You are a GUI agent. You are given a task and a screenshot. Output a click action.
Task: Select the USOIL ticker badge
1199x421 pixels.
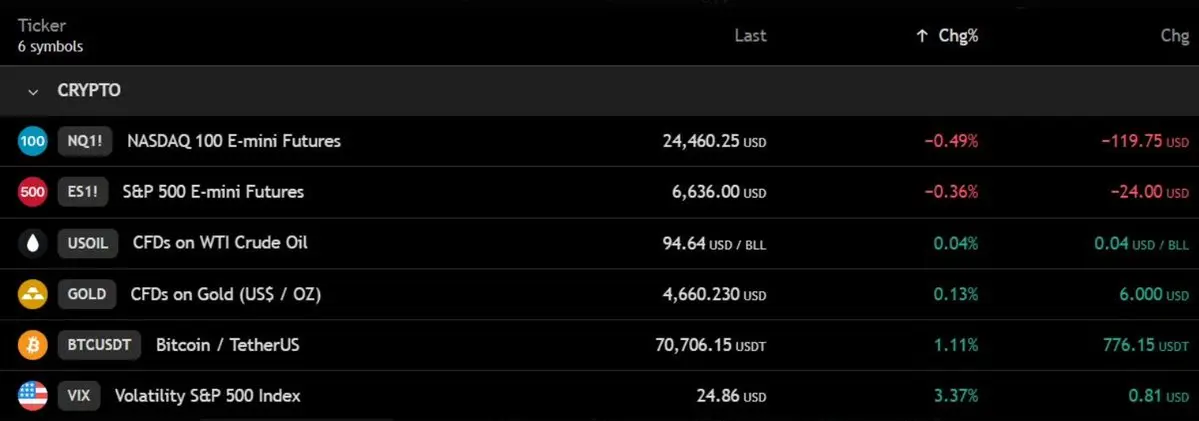(x=88, y=244)
